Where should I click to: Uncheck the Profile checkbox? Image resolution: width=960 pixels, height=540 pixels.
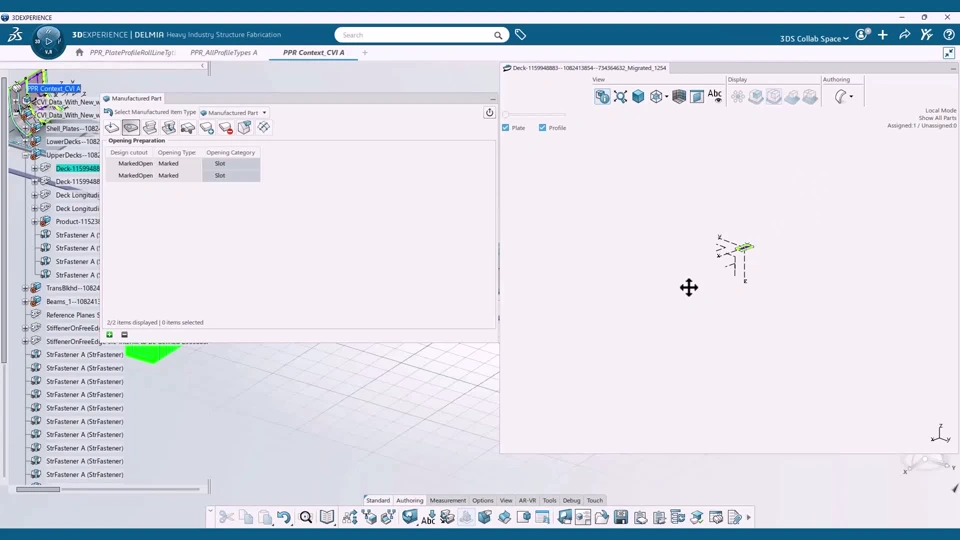tap(542, 128)
